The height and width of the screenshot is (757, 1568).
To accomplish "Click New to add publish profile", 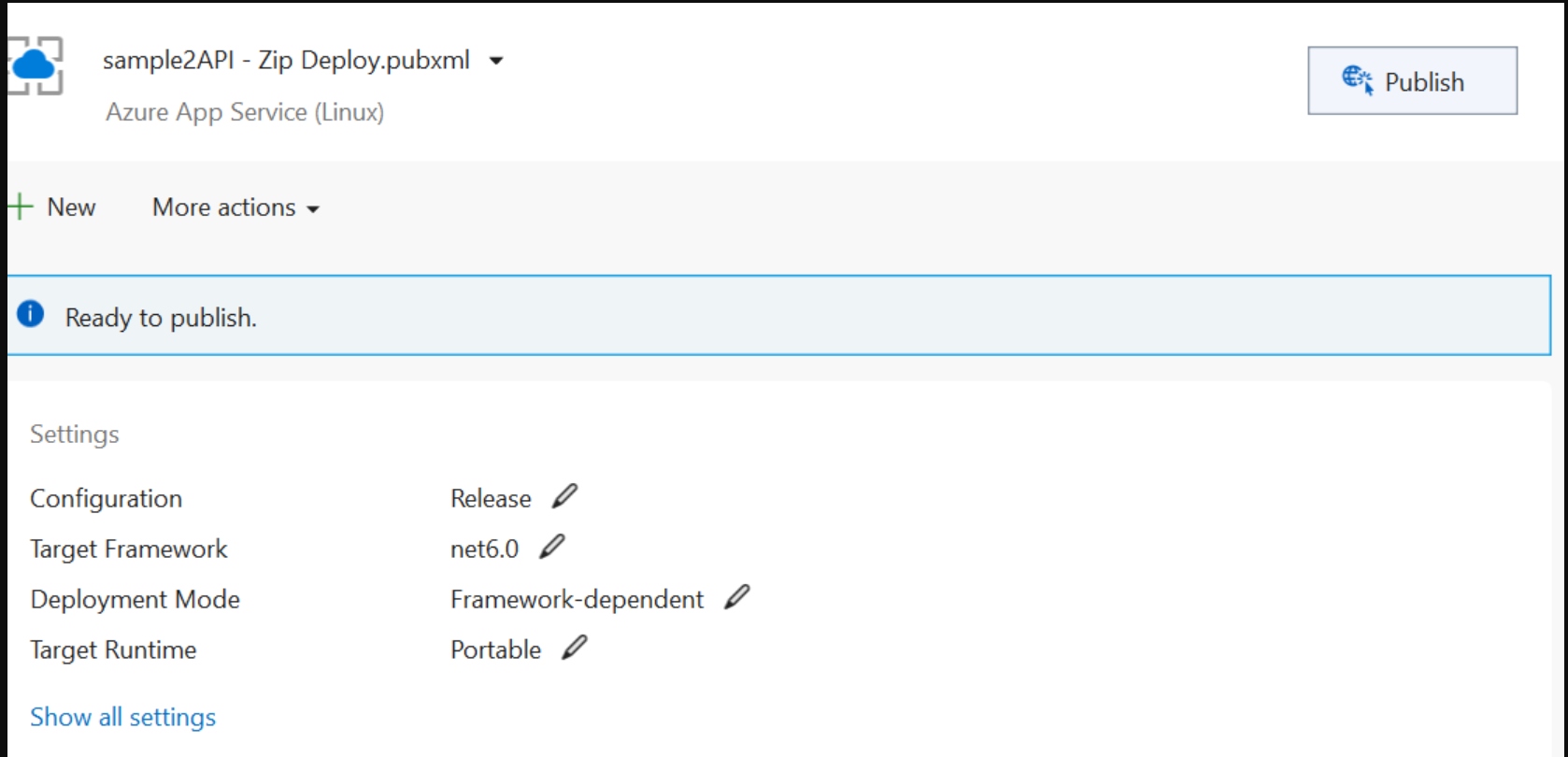I will (71, 207).
